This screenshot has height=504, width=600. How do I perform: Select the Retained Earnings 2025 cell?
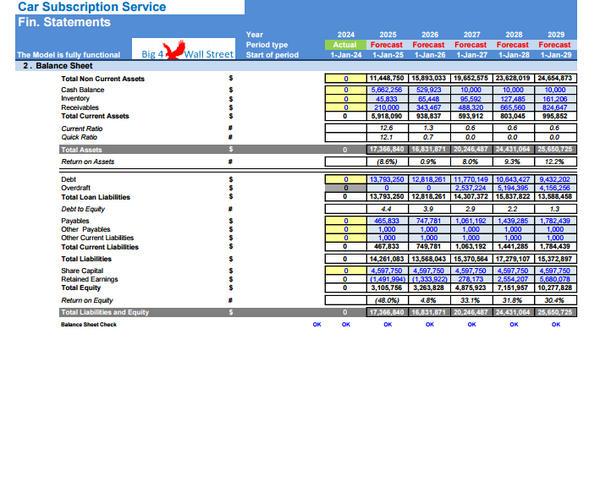click(x=387, y=280)
